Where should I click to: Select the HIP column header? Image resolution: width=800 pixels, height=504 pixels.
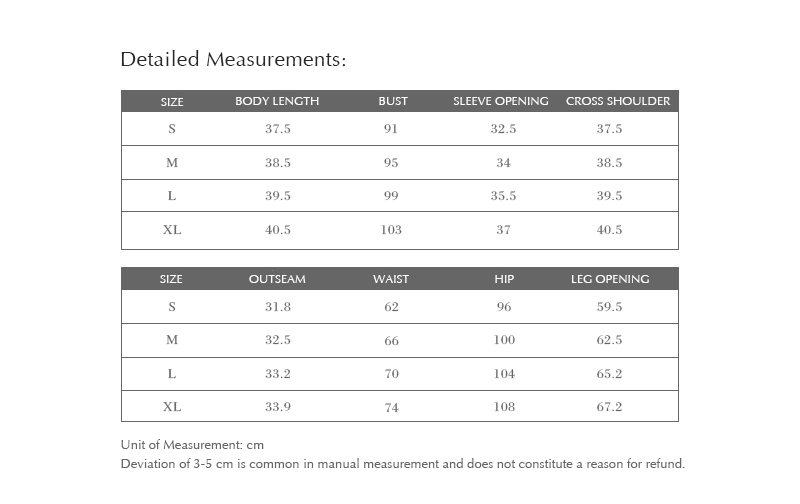coord(504,279)
